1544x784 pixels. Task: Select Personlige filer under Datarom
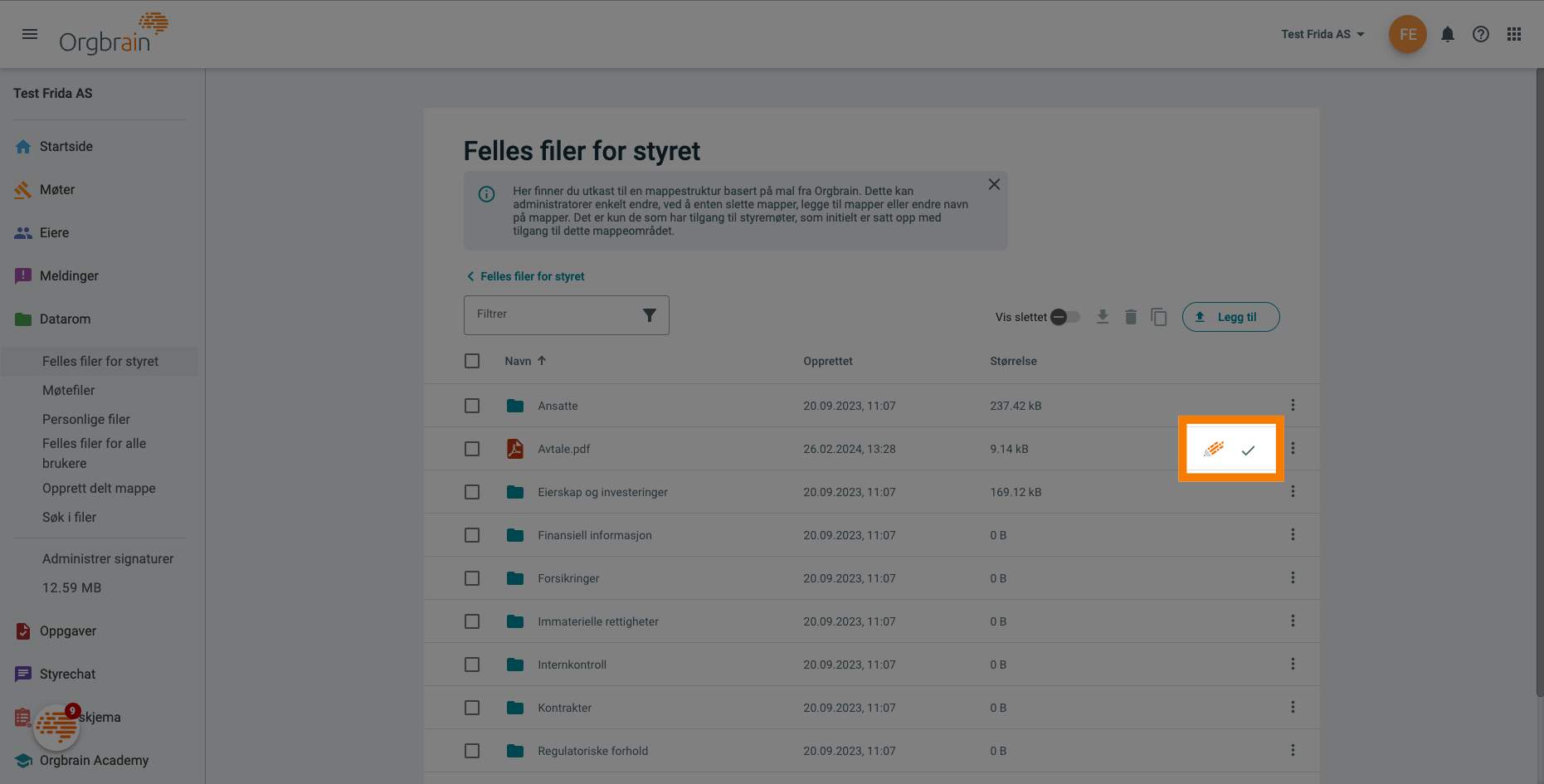(86, 419)
